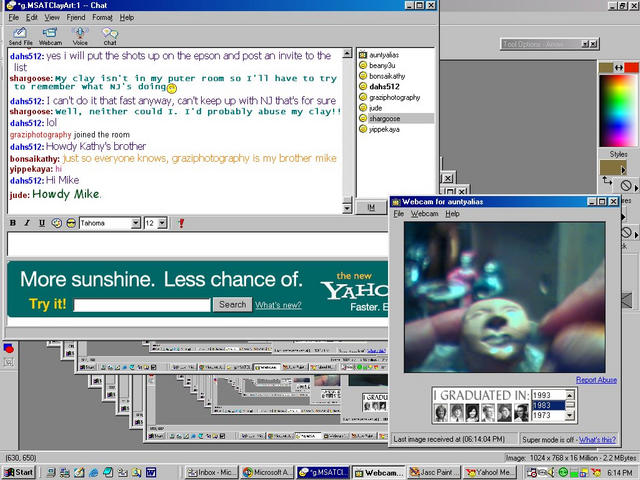Open the Edit menu in chat window
Image resolution: width=640 pixels, height=480 pixels.
(x=31, y=18)
